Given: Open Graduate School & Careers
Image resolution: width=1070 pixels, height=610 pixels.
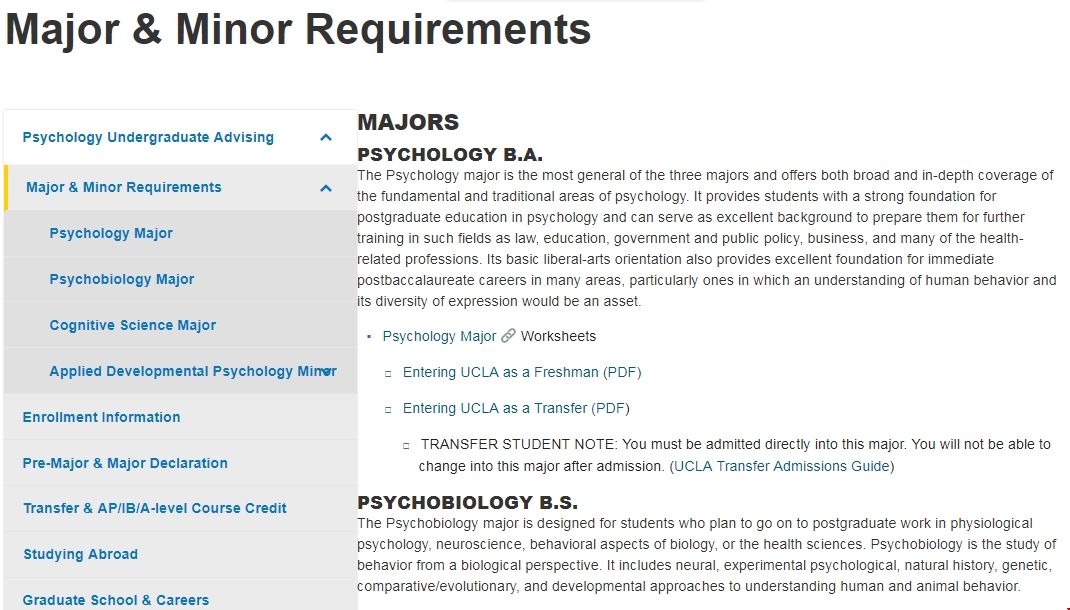Looking at the screenshot, I should [116, 600].
